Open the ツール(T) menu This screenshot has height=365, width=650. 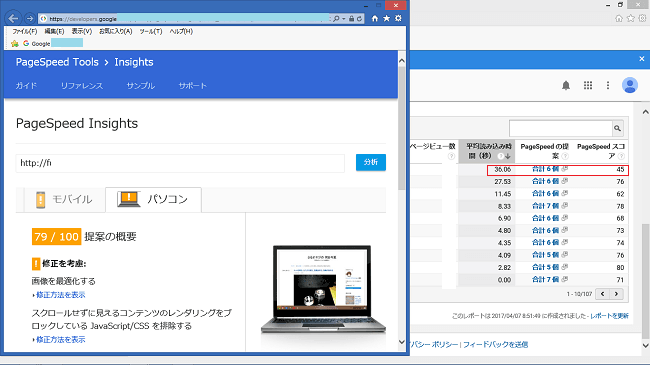[x=151, y=32]
